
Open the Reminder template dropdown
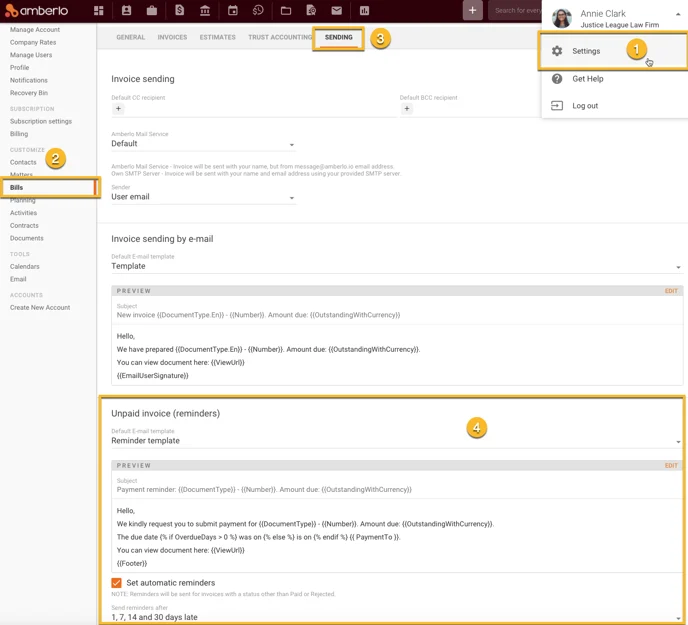(x=397, y=441)
